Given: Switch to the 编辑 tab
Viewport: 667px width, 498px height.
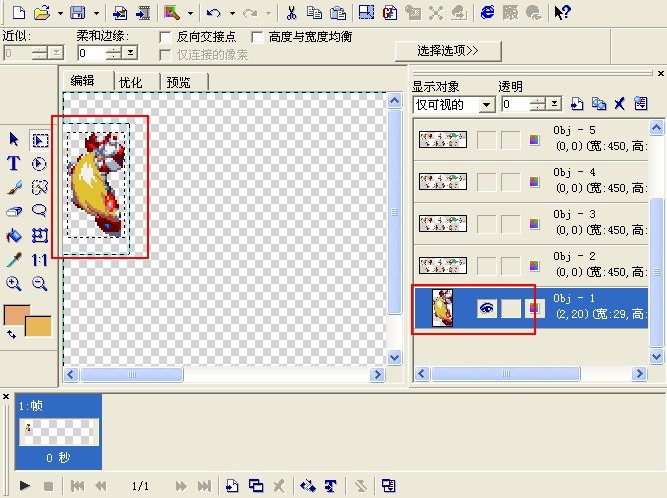Looking at the screenshot, I should click(x=83, y=80).
